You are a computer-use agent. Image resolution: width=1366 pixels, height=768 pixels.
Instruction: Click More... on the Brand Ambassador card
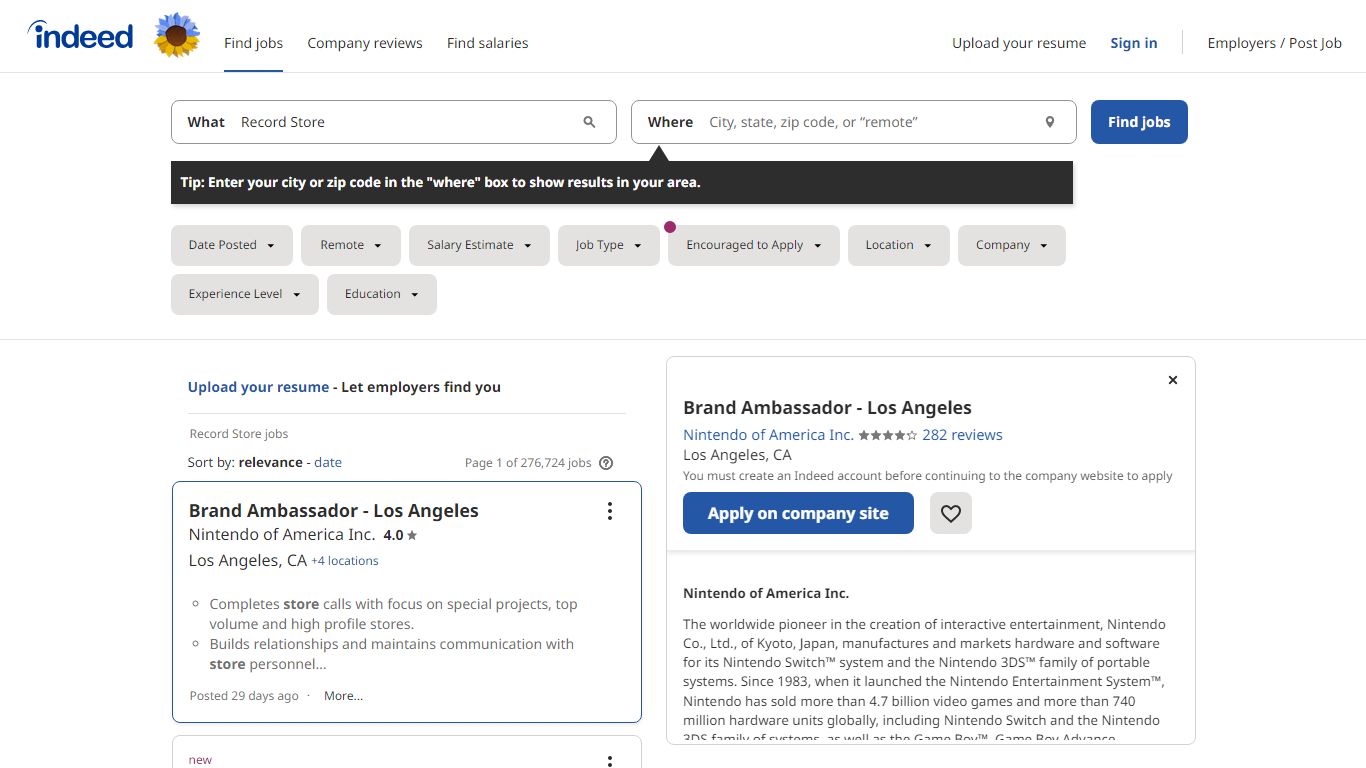coord(343,696)
